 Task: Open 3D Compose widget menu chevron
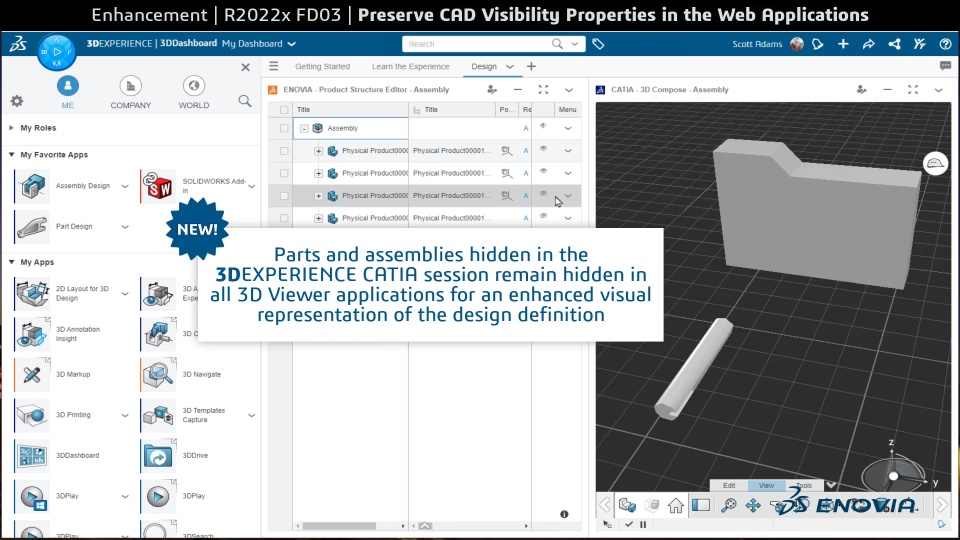tap(939, 89)
